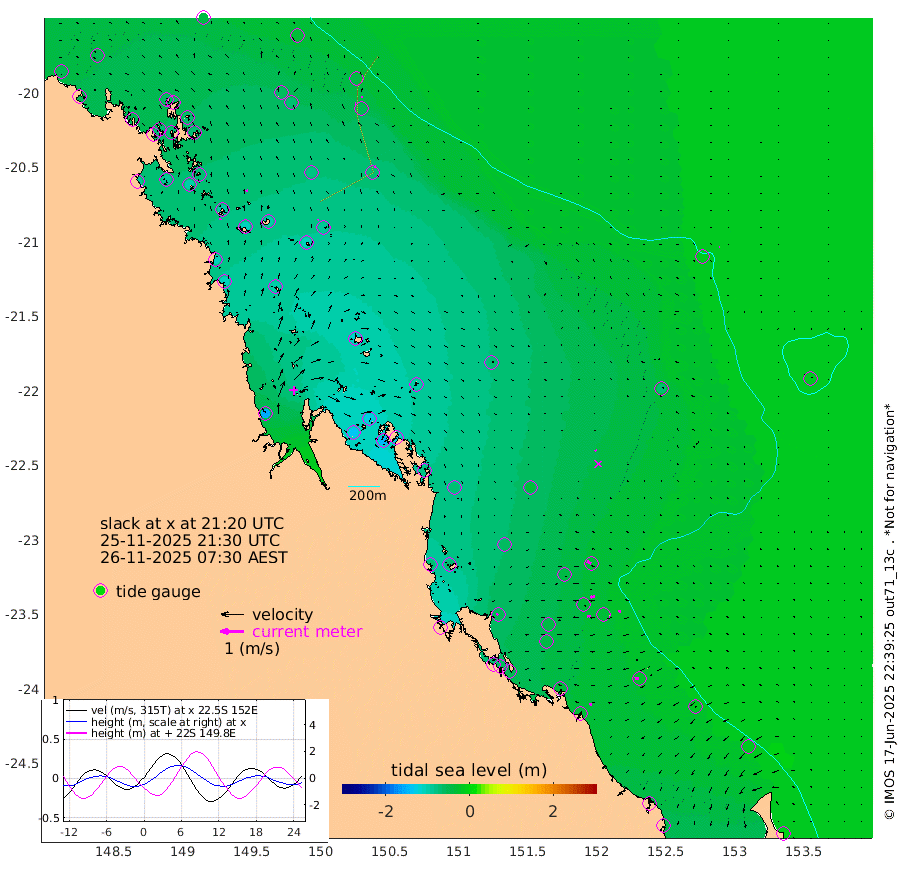Click the blue line sample in inset legend

tap(76, 722)
